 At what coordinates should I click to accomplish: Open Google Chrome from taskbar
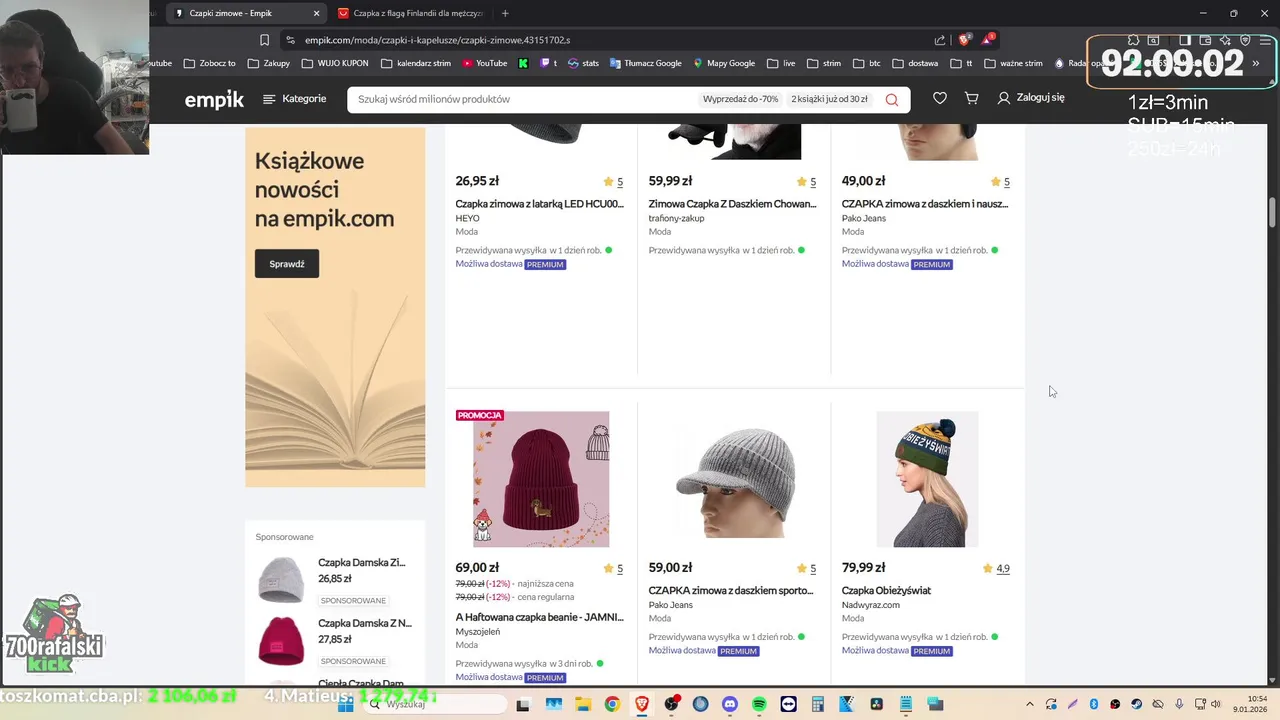[x=612, y=705]
